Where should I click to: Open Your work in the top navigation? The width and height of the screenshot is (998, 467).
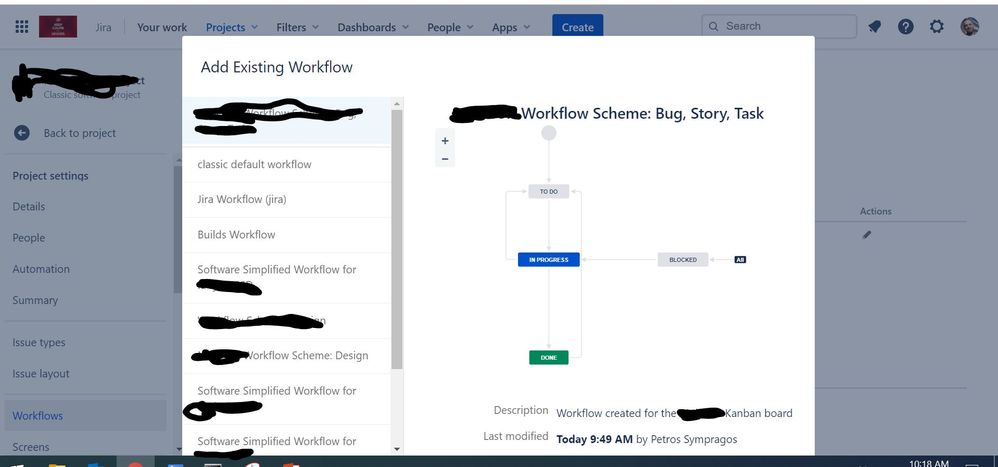162,27
